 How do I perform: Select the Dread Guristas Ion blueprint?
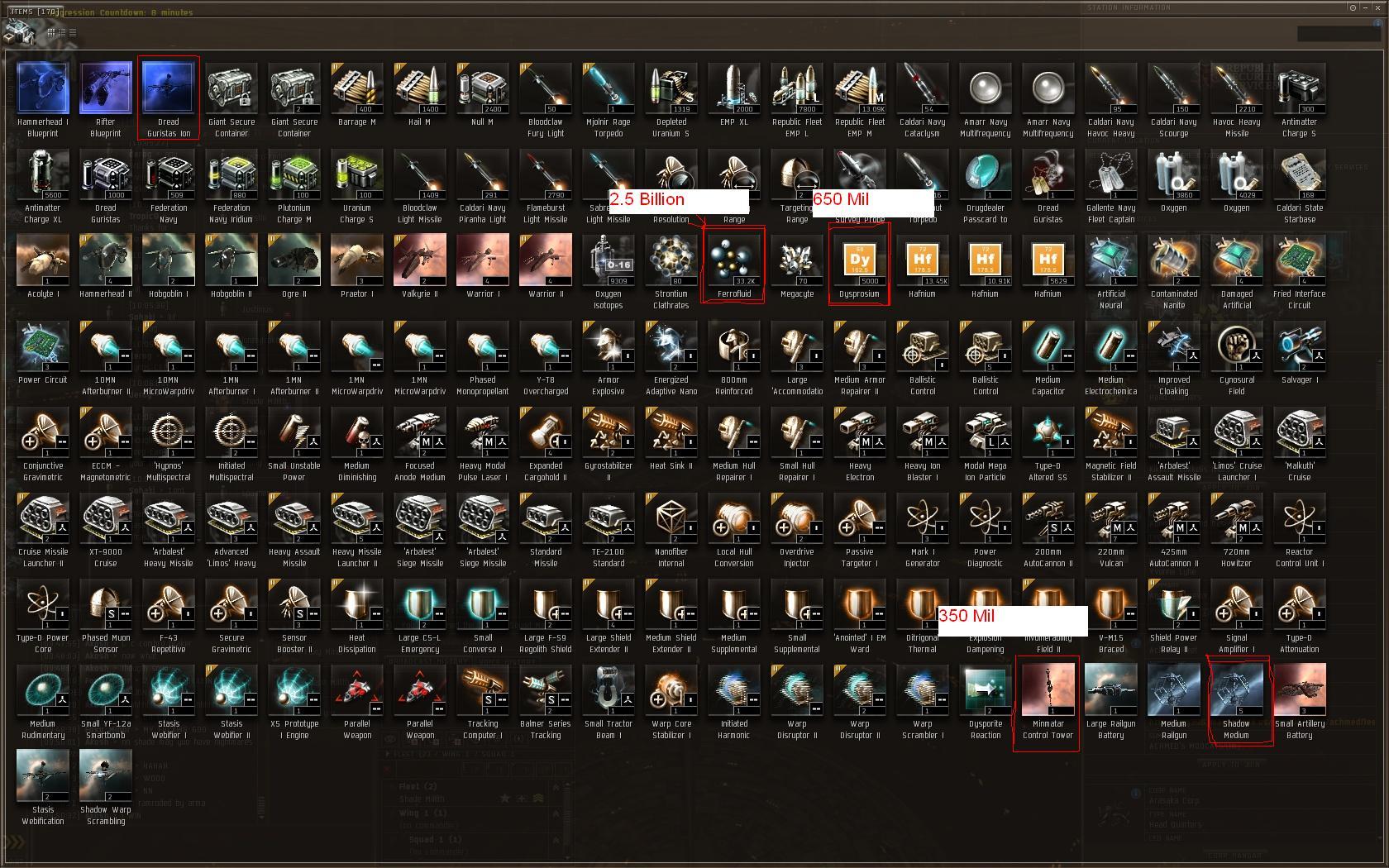click(x=169, y=99)
